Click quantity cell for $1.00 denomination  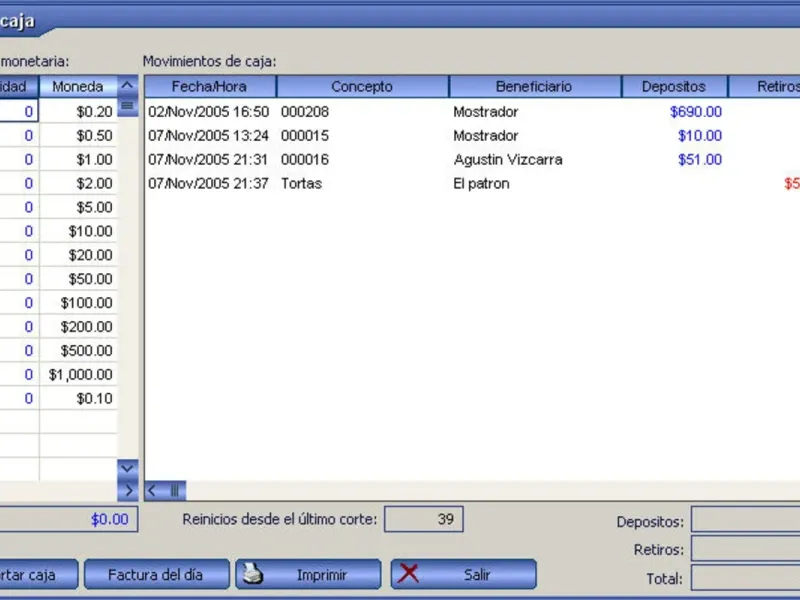click(19, 159)
